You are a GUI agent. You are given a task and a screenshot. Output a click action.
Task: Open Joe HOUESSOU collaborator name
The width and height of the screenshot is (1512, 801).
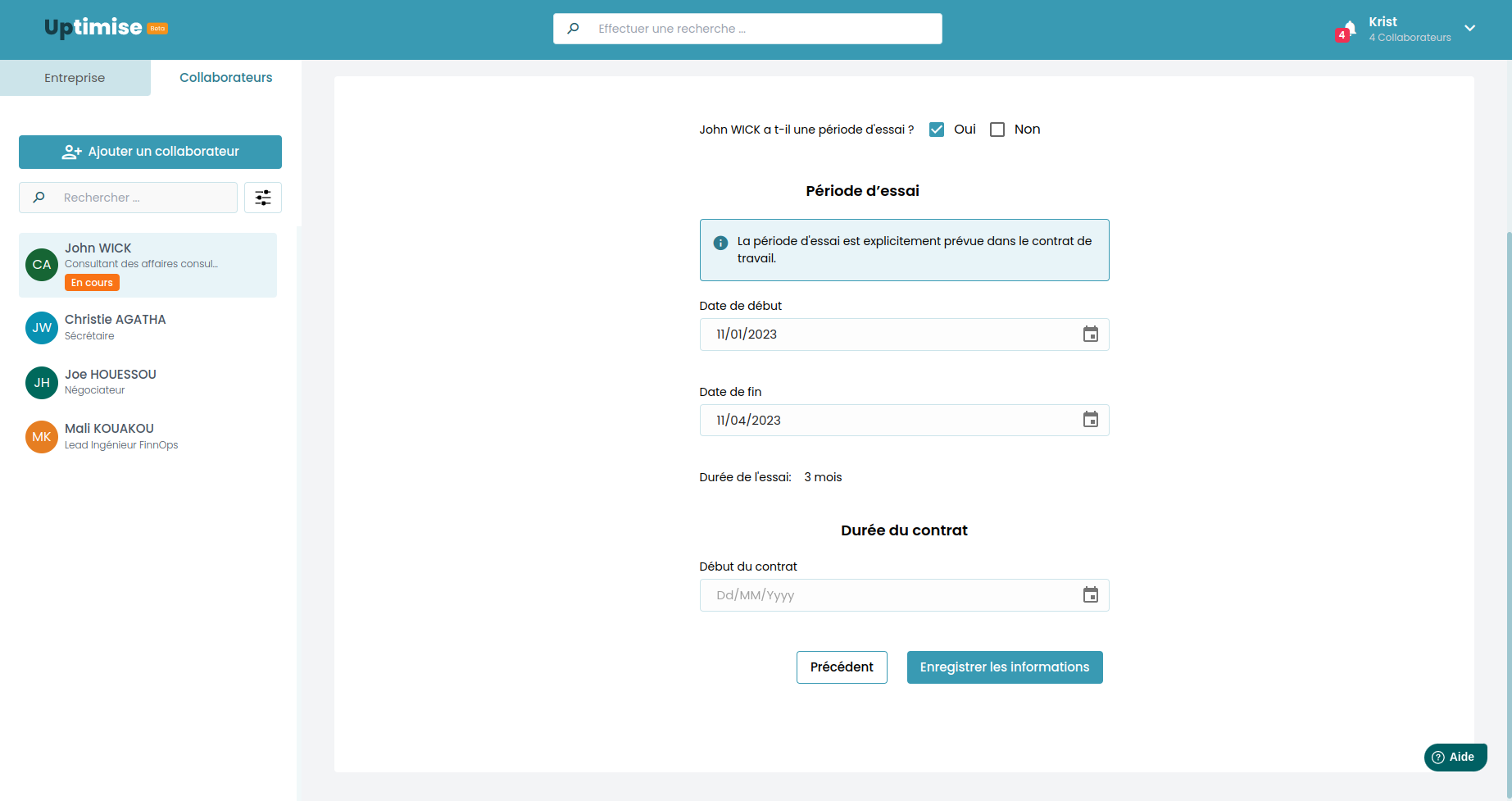coord(111,375)
